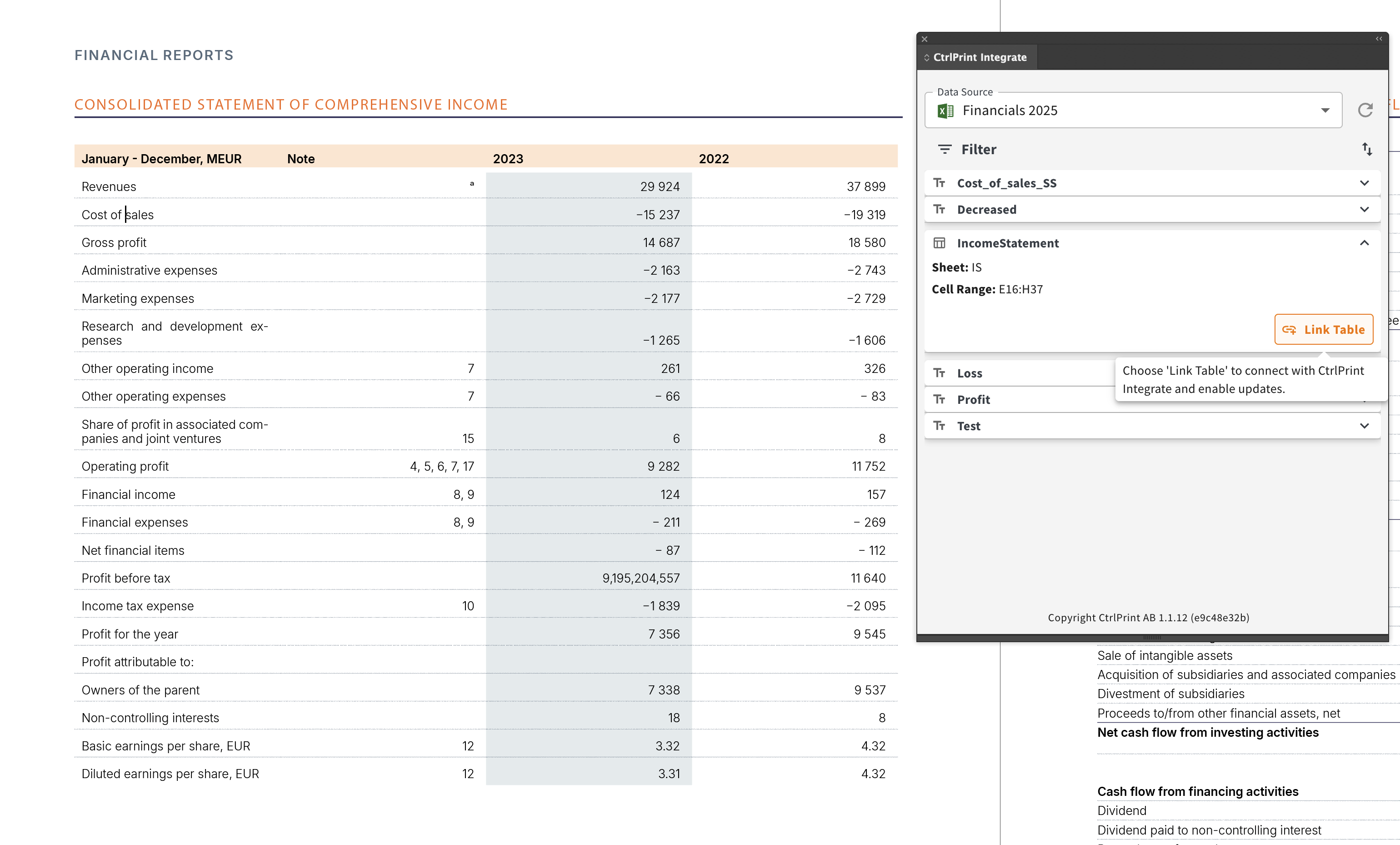Image resolution: width=1400 pixels, height=845 pixels.
Task: Click the text icon beside Cost_of_sales_SS
Action: [x=939, y=183]
